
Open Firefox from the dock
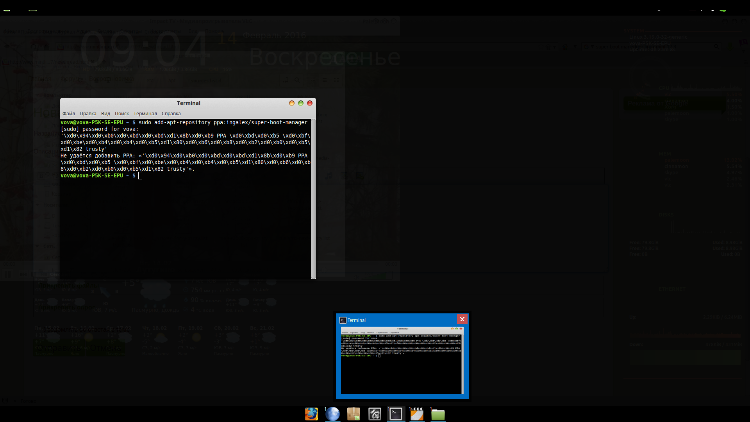tap(311, 413)
